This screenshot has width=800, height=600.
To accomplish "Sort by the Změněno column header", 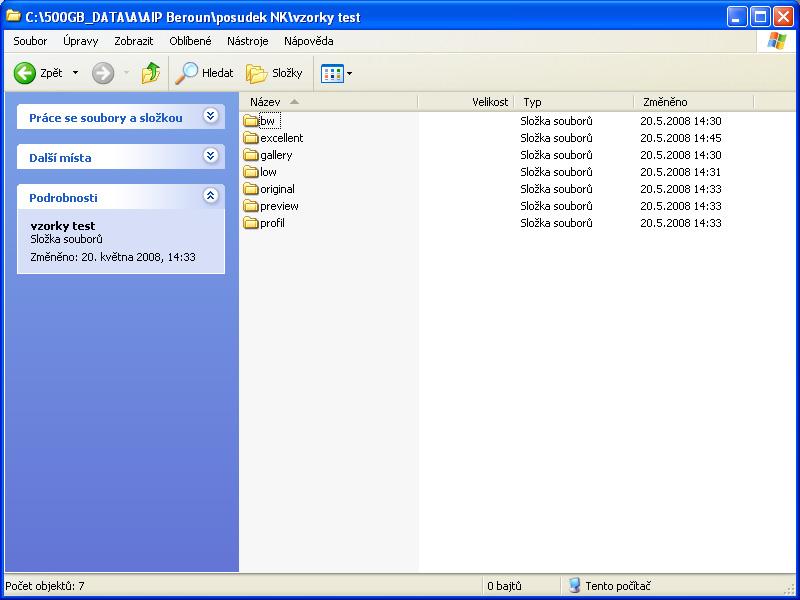I will pos(694,102).
